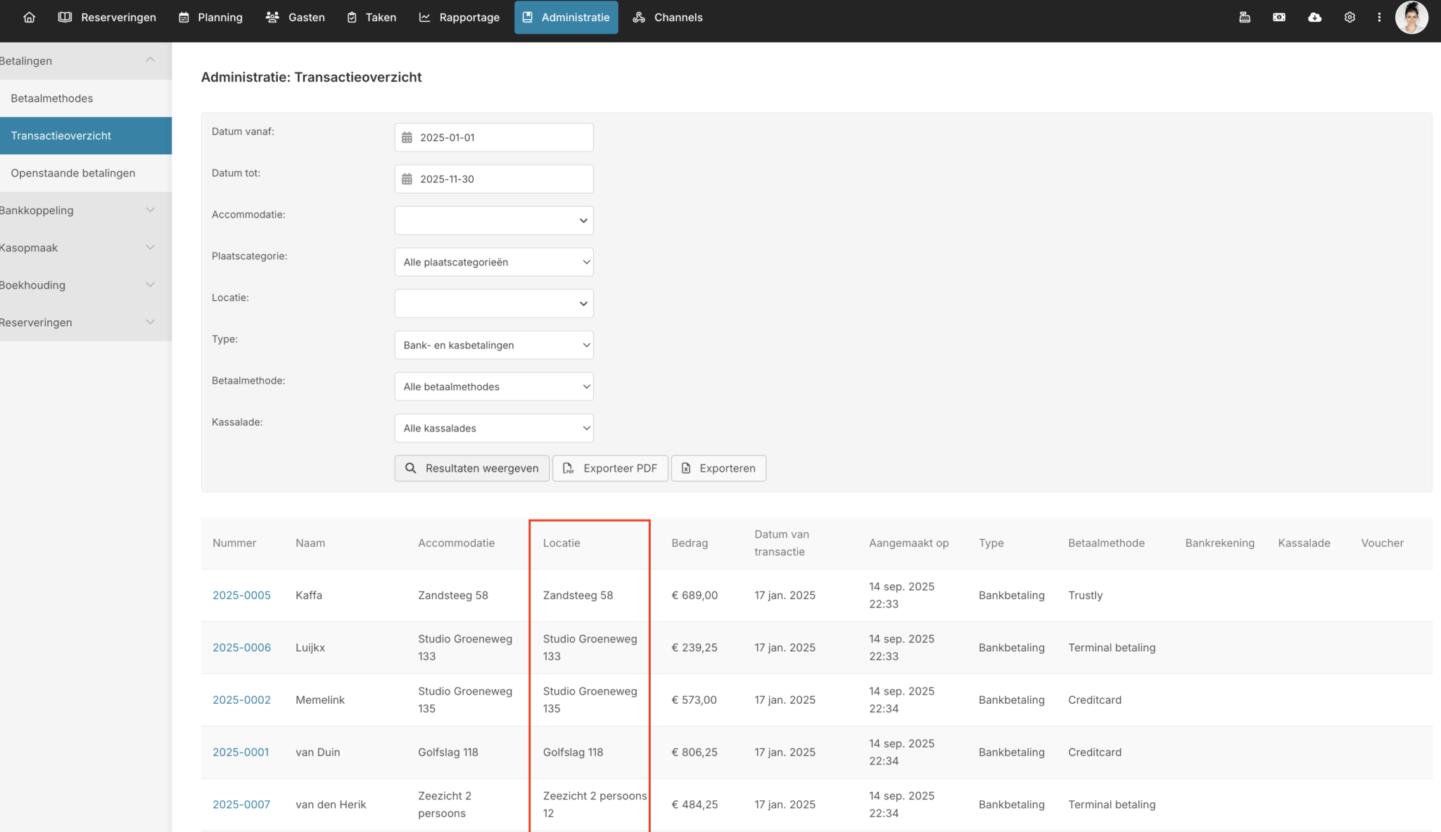Click the home icon in top navigation
The width and height of the screenshot is (1441, 832).
[29, 17]
